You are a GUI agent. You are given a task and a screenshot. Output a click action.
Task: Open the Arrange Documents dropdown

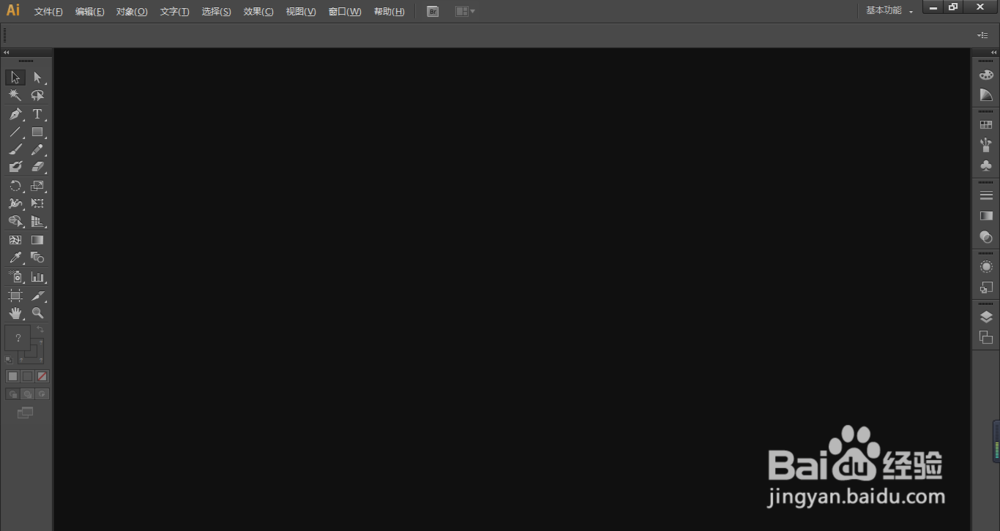click(x=465, y=11)
